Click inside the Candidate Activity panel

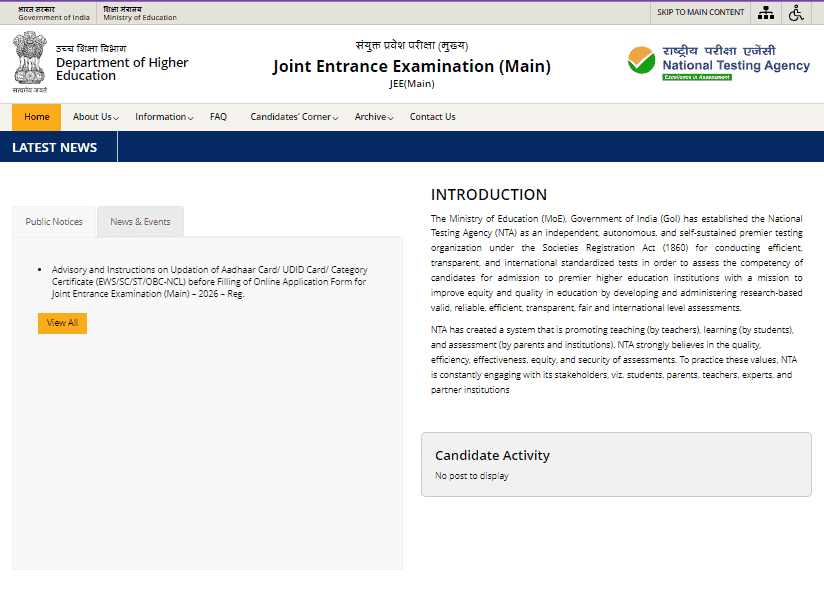click(x=615, y=464)
